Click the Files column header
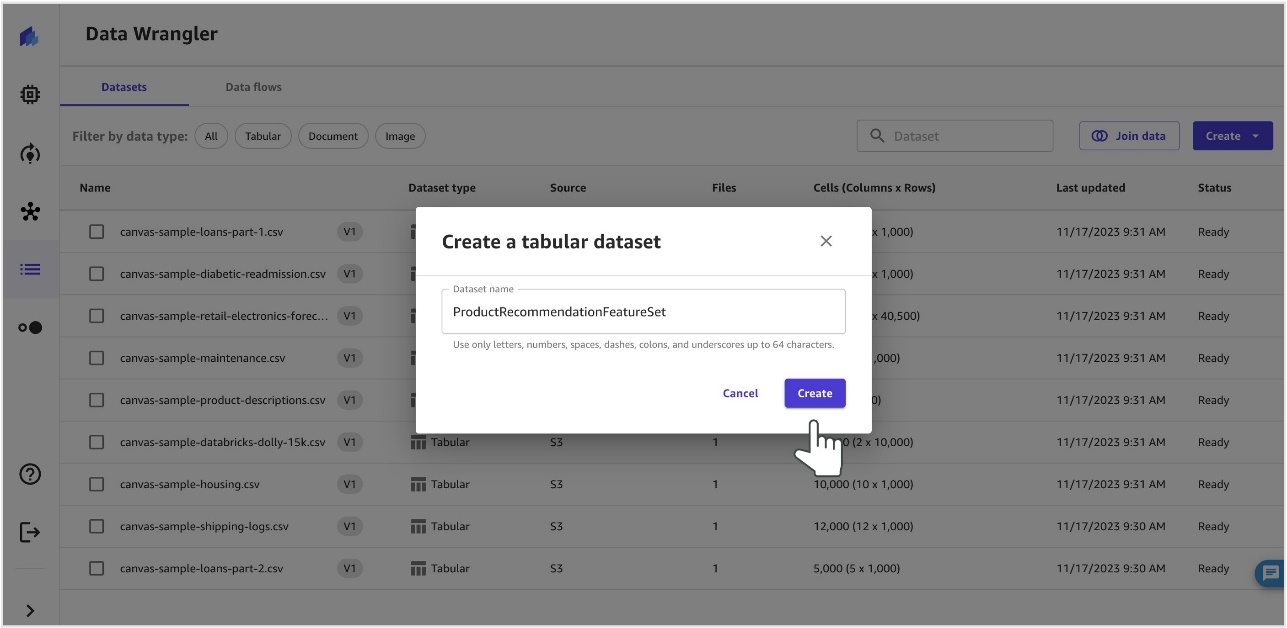 (x=724, y=188)
